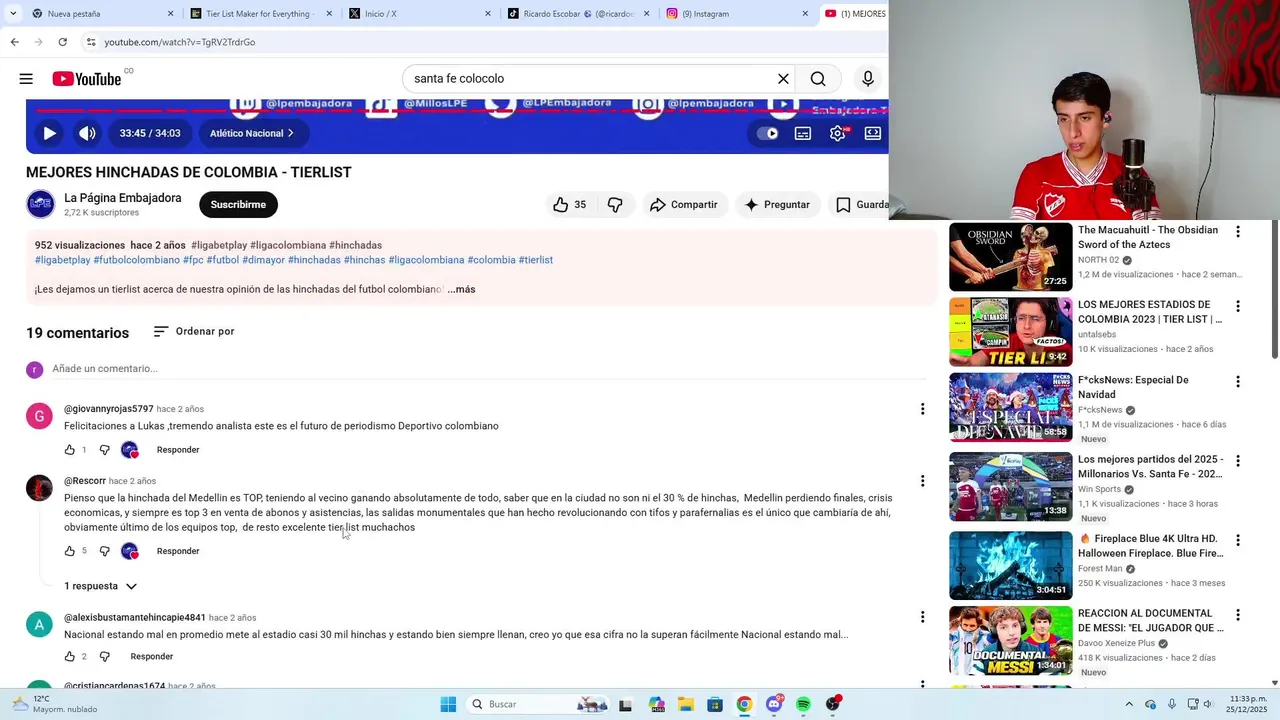
Task: Switch to Tier List Maker tab
Action: click(260, 14)
